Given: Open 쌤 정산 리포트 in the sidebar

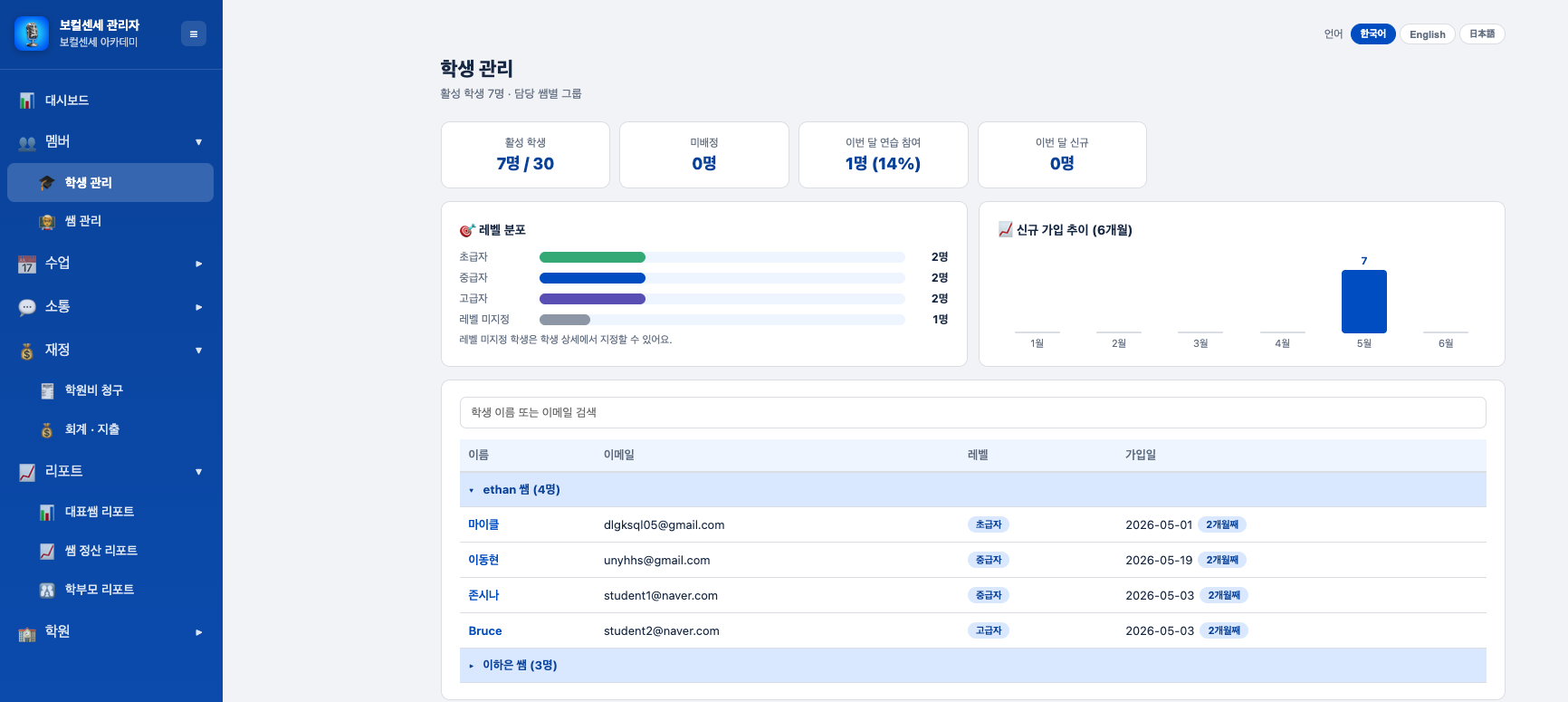Looking at the screenshot, I should (x=110, y=551).
